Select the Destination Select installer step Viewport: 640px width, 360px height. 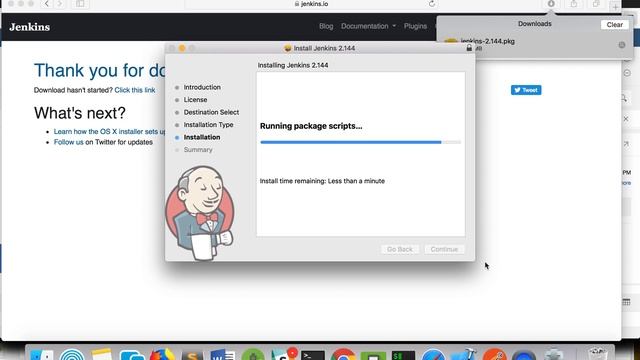pyautogui.click(x=211, y=112)
